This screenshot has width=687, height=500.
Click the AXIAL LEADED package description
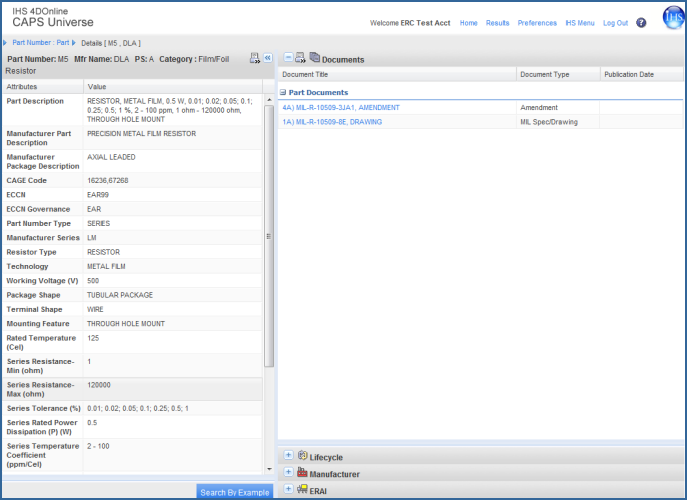(x=111, y=157)
